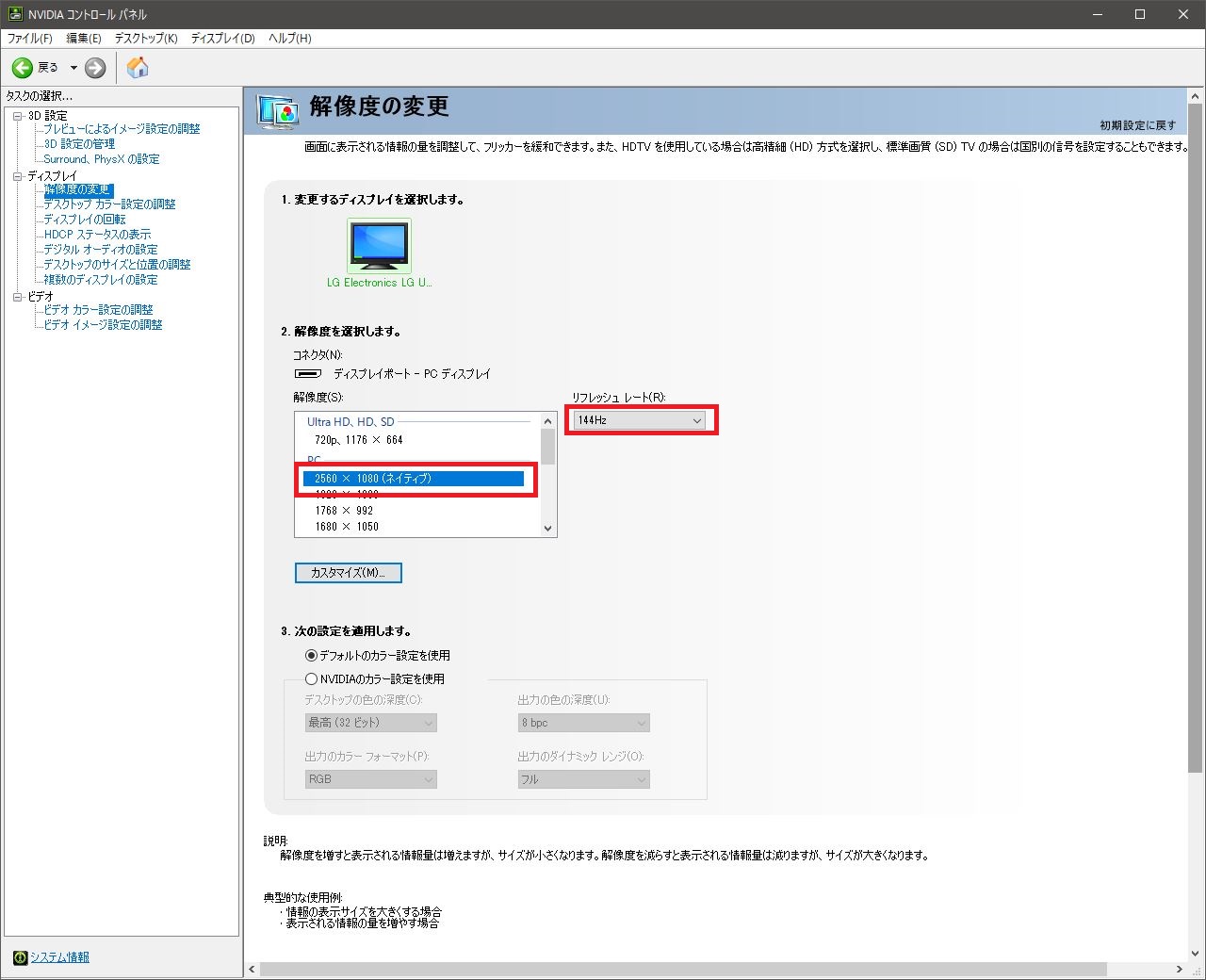Select 3D 設定の管理 tree item

click(x=79, y=144)
